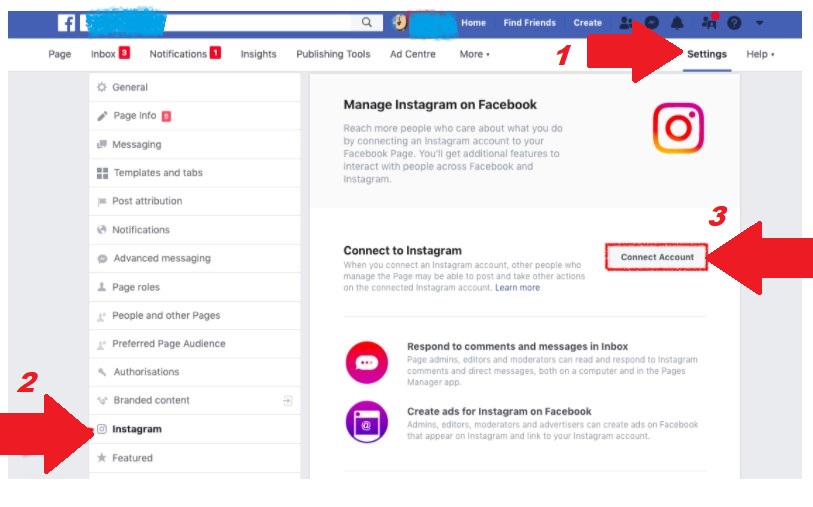Open the notifications bell icon
The width and height of the screenshot is (813, 507).
click(x=677, y=23)
